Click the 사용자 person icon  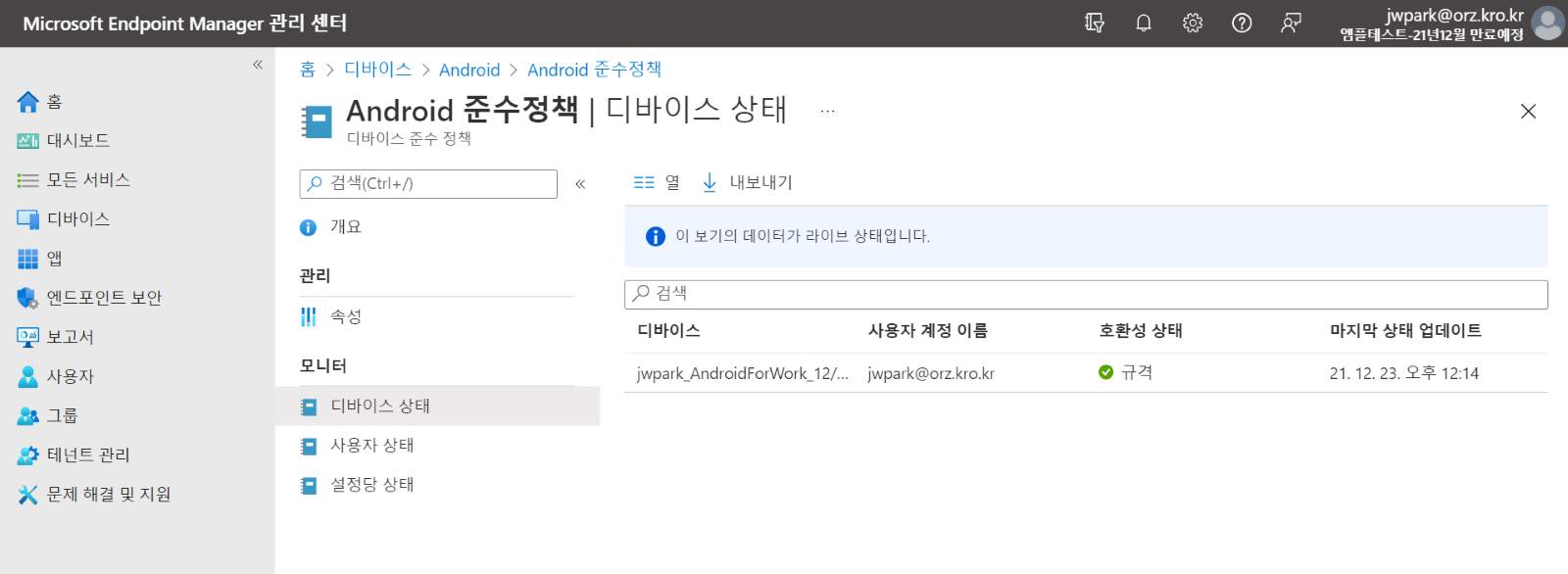point(27,376)
